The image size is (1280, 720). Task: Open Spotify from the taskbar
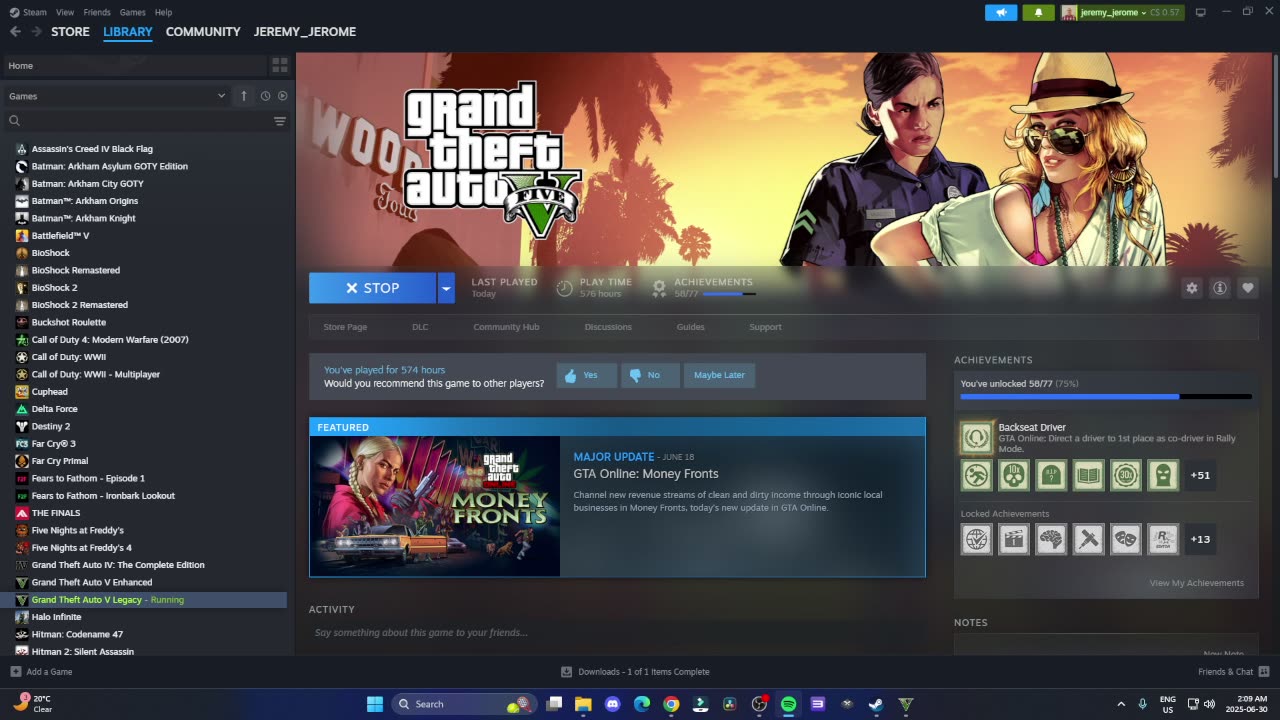click(788, 704)
